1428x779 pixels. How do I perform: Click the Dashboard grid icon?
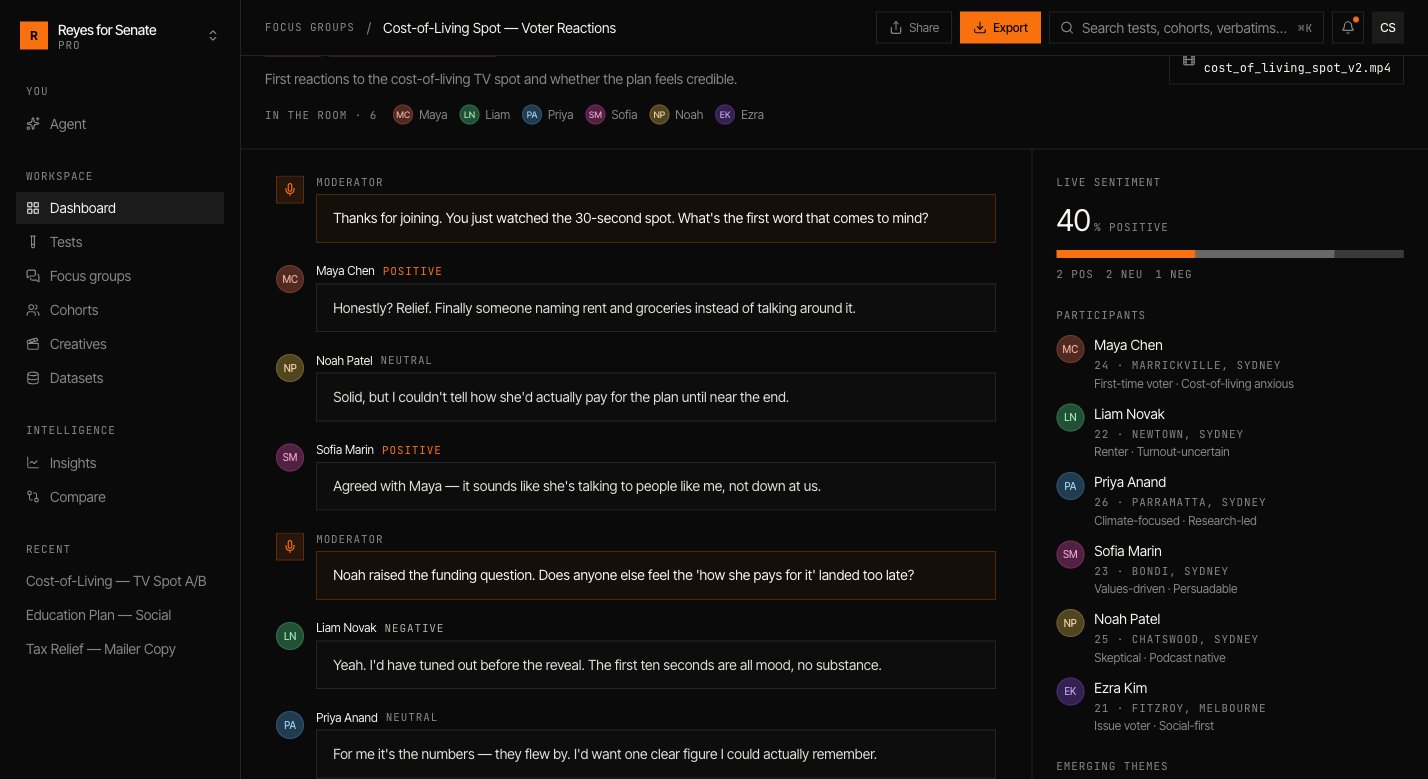[x=33, y=208]
